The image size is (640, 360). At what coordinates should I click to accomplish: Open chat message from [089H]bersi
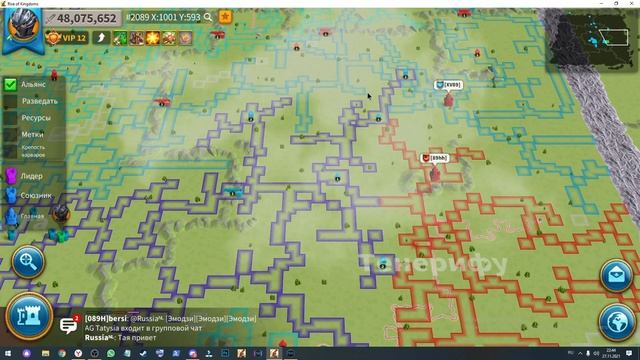click(x=171, y=318)
